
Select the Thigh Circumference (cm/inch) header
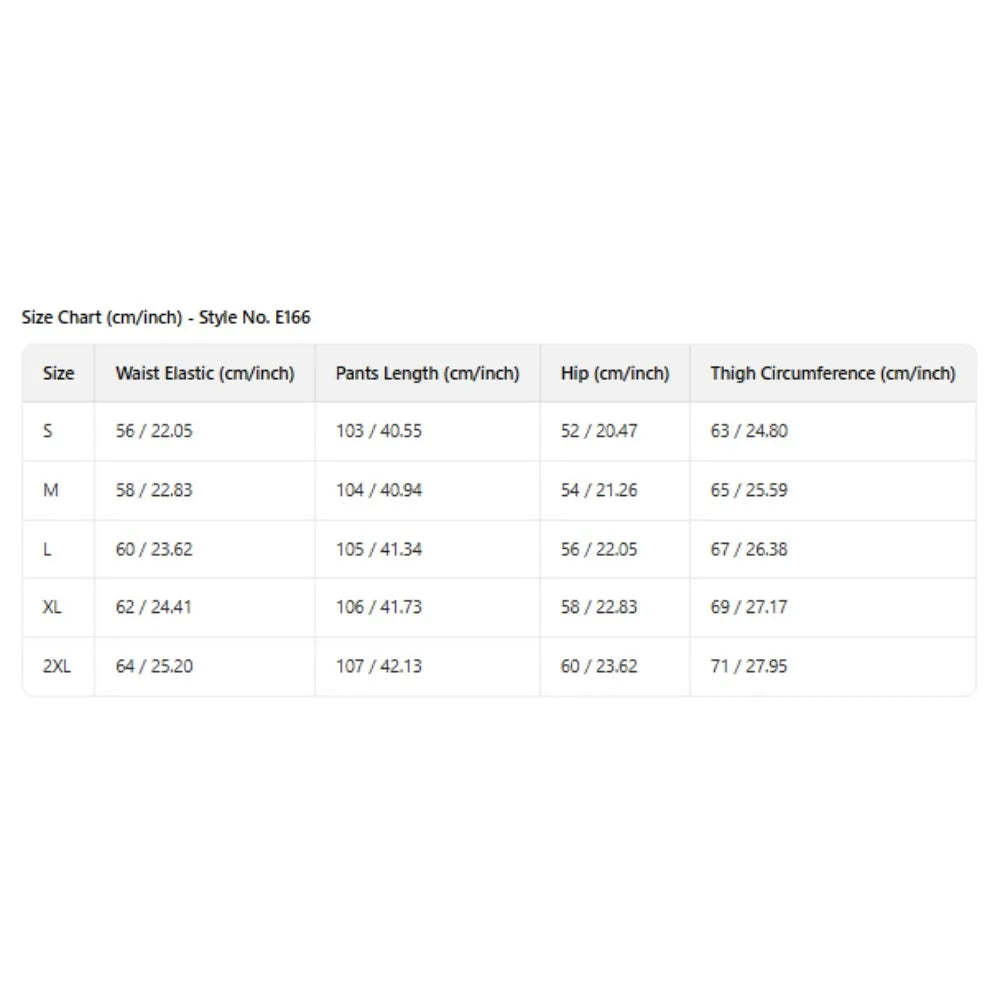click(x=833, y=374)
